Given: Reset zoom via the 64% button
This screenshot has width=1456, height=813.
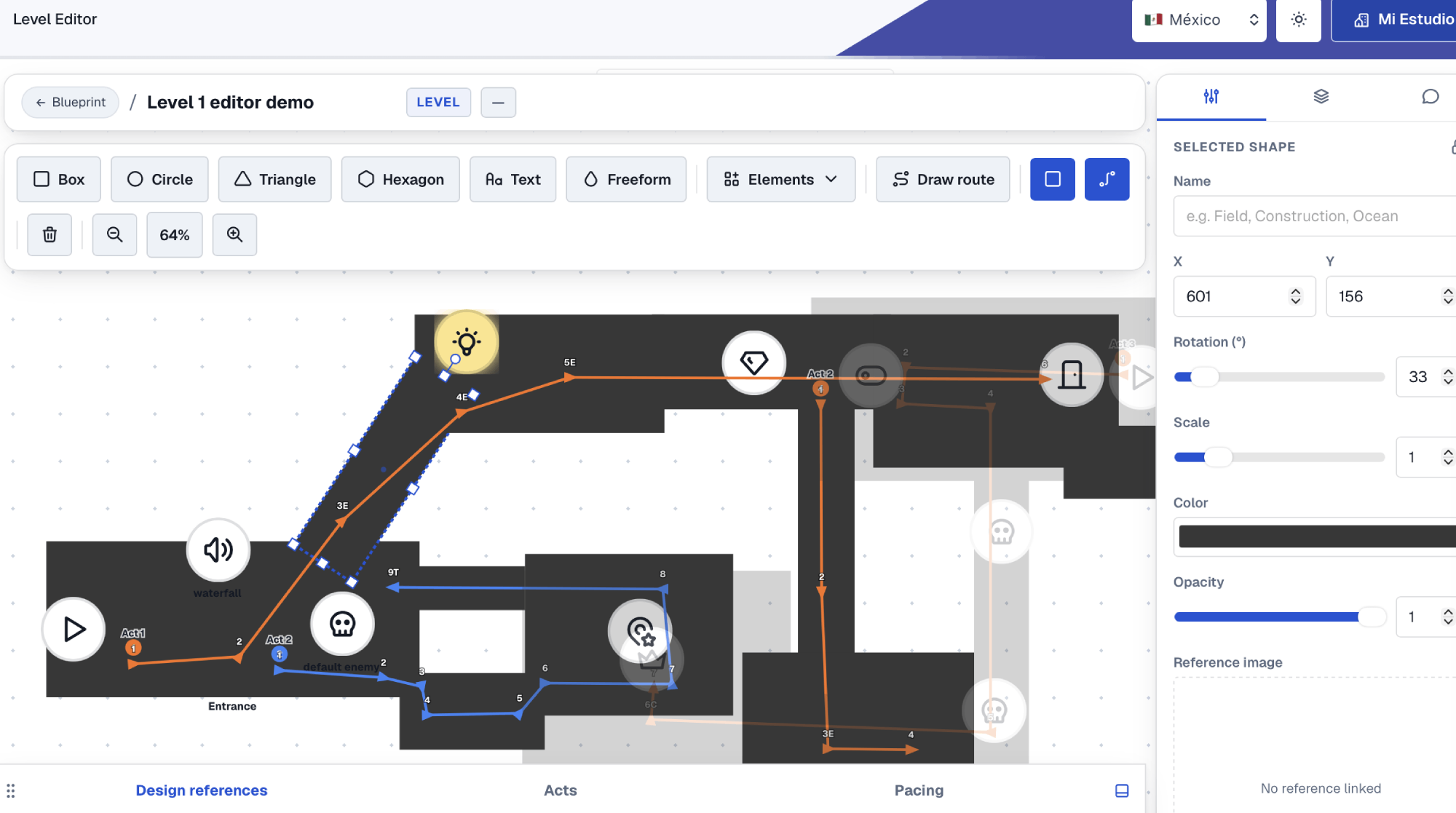Looking at the screenshot, I should [175, 235].
